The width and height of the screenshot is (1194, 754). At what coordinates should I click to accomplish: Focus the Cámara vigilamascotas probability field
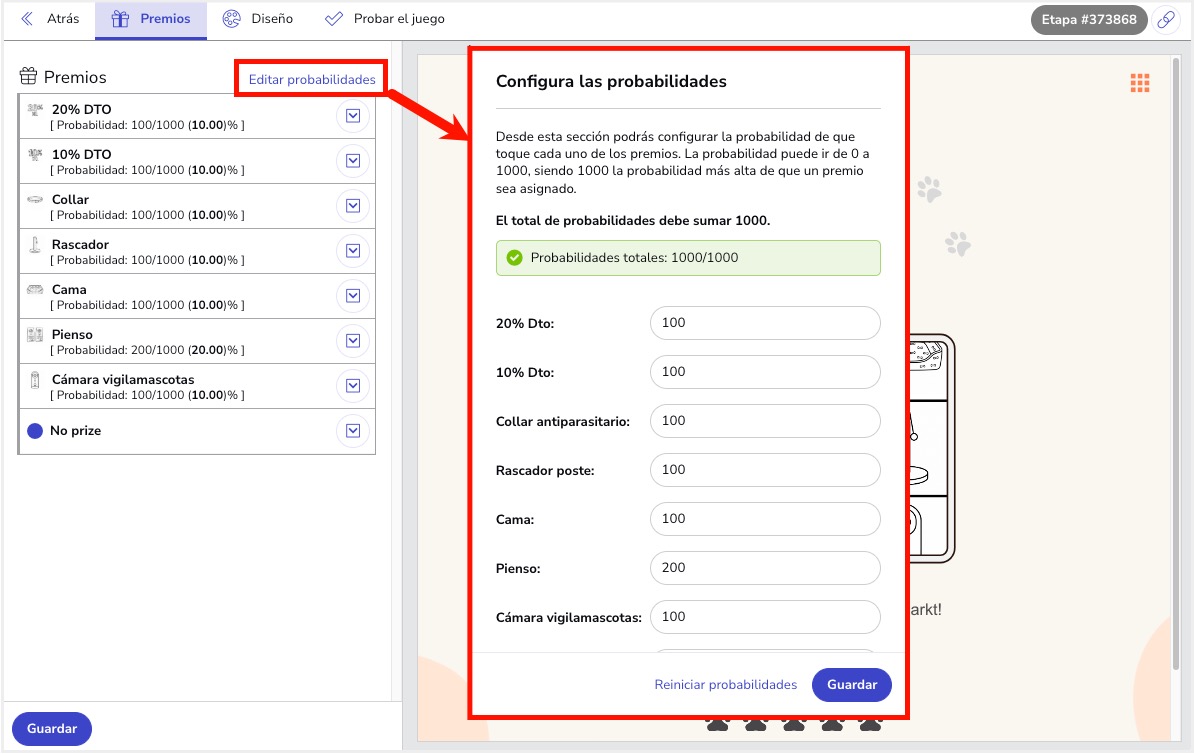click(x=765, y=617)
